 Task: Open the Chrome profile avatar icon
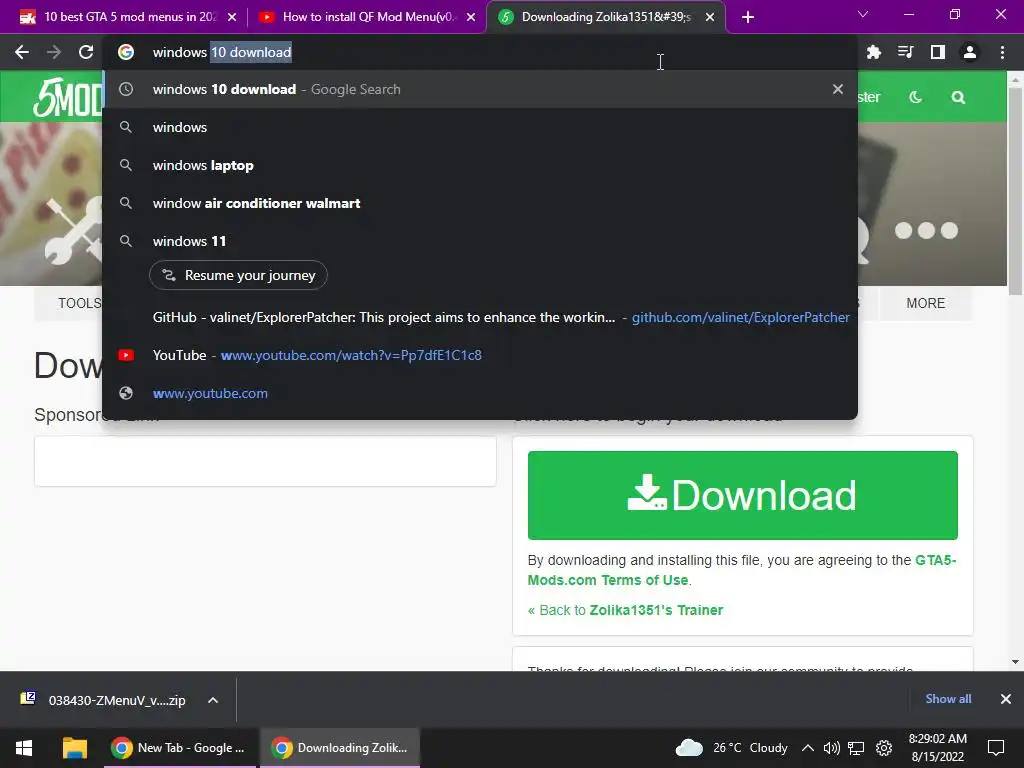tap(970, 52)
